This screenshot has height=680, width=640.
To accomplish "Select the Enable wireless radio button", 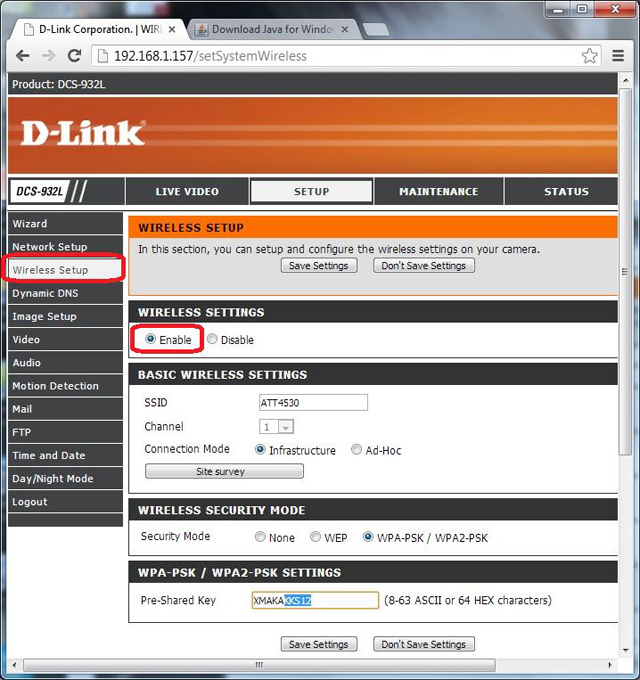I will tap(150, 339).
